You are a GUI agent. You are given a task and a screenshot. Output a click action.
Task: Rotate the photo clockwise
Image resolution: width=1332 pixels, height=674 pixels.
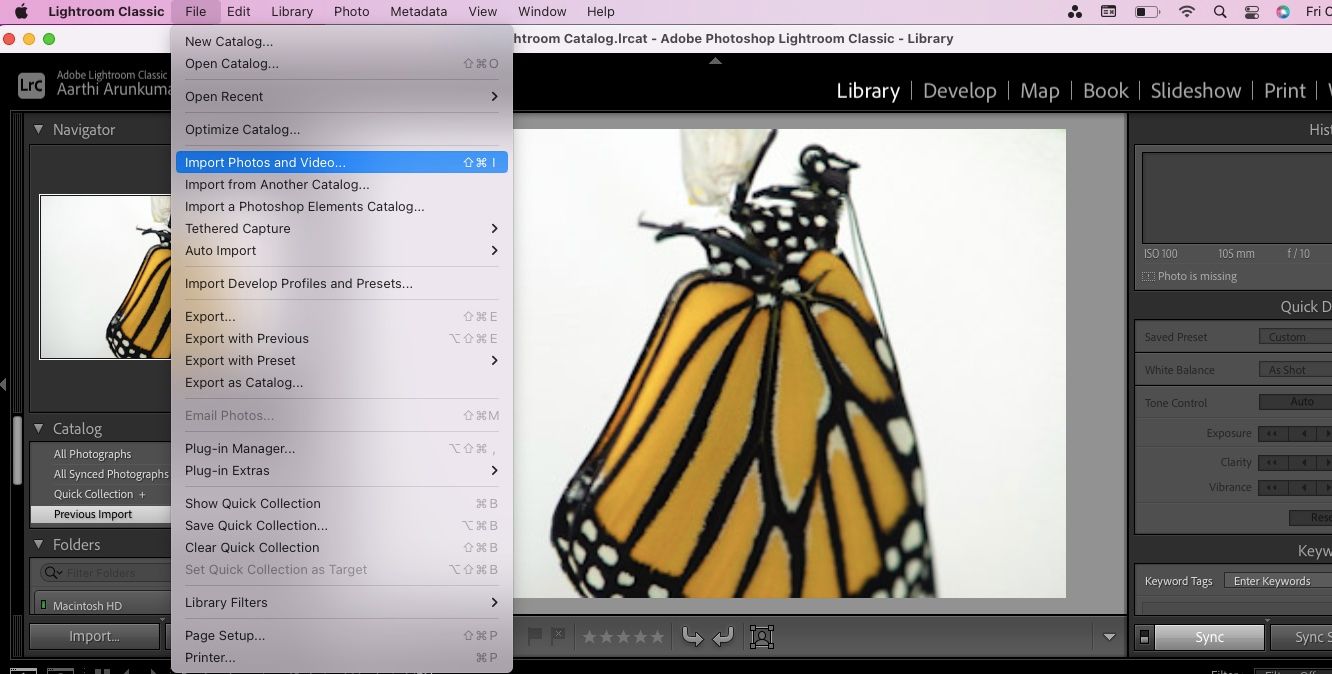pyautogui.click(x=723, y=636)
